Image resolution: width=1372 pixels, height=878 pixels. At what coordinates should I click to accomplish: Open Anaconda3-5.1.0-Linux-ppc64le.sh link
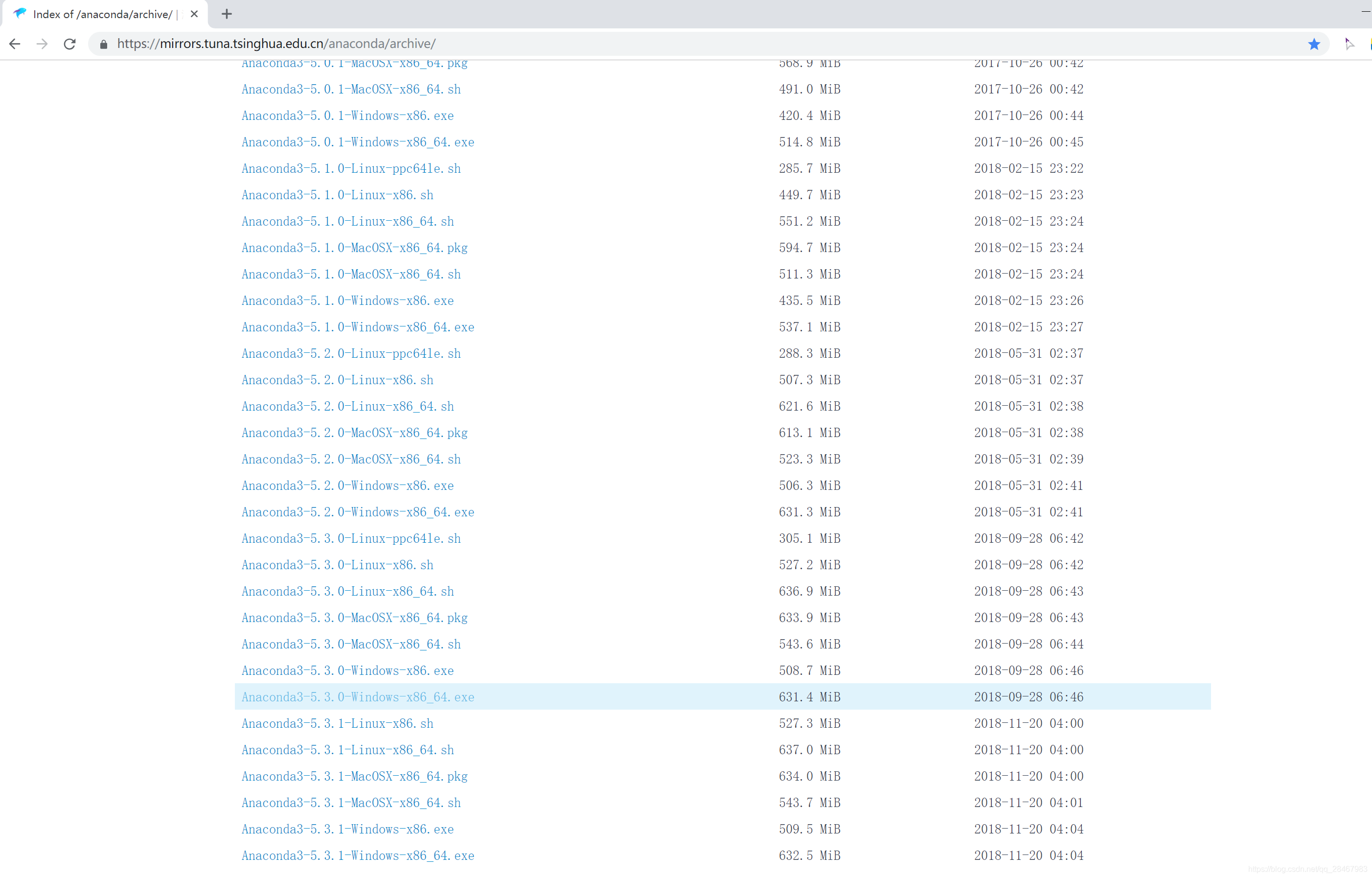coord(351,168)
